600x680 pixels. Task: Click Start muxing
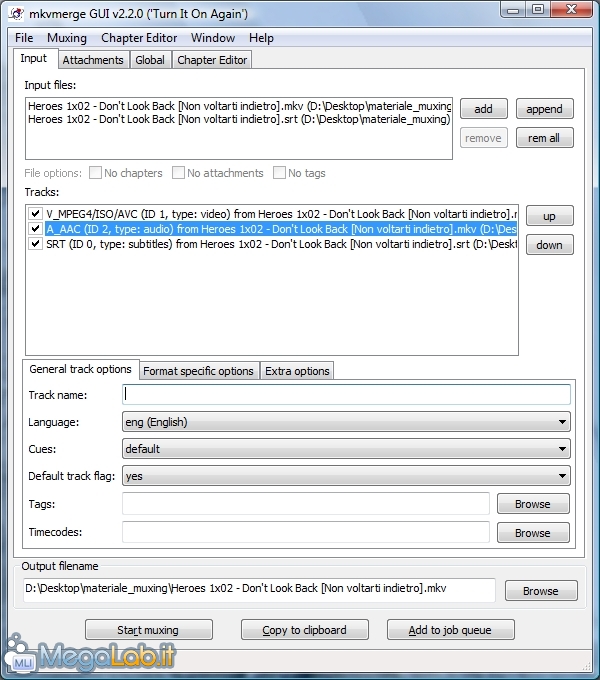point(149,630)
